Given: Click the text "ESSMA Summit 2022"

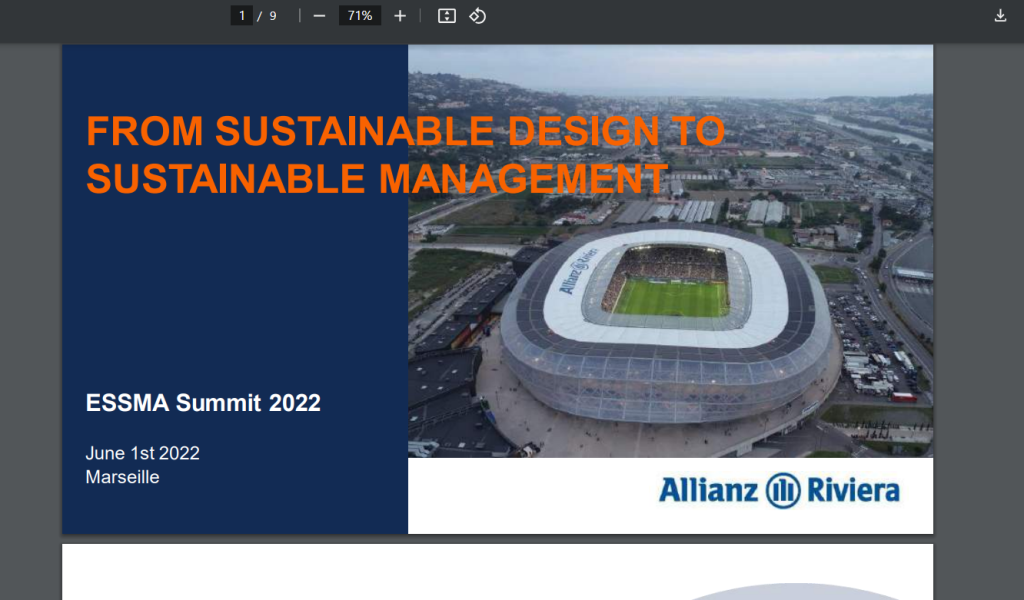Looking at the screenshot, I should 203,403.
